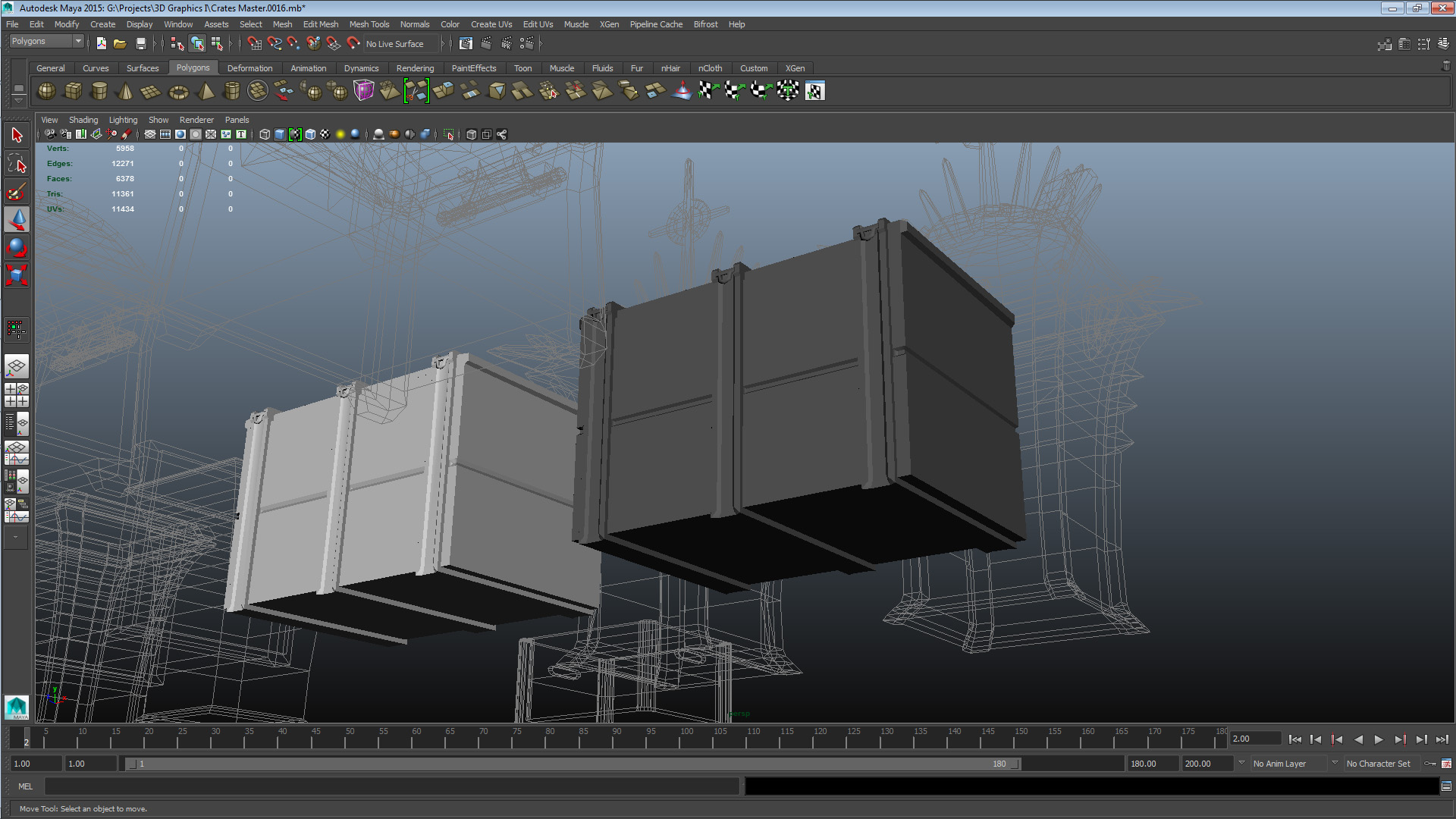Select the Lasso tool in the toolbox
Image resolution: width=1456 pixels, height=819 pixels.
coord(17,164)
